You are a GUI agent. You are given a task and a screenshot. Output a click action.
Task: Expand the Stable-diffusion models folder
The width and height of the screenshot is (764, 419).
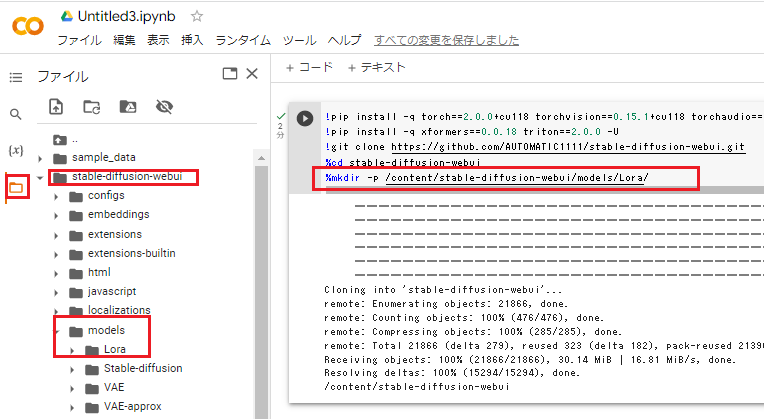pyautogui.click(x=74, y=368)
